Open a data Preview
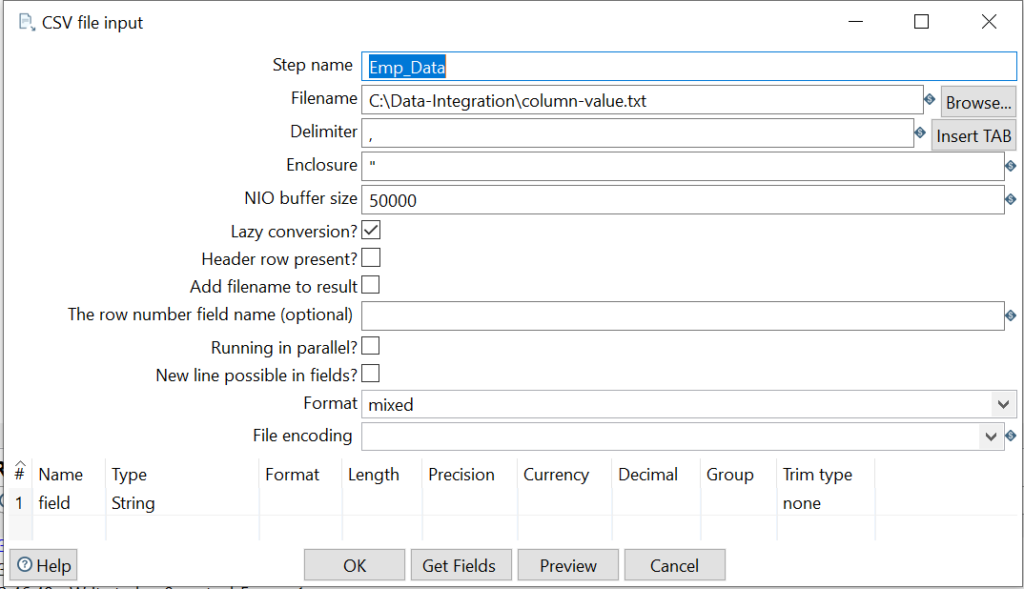 pyautogui.click(x=568, y=565)
